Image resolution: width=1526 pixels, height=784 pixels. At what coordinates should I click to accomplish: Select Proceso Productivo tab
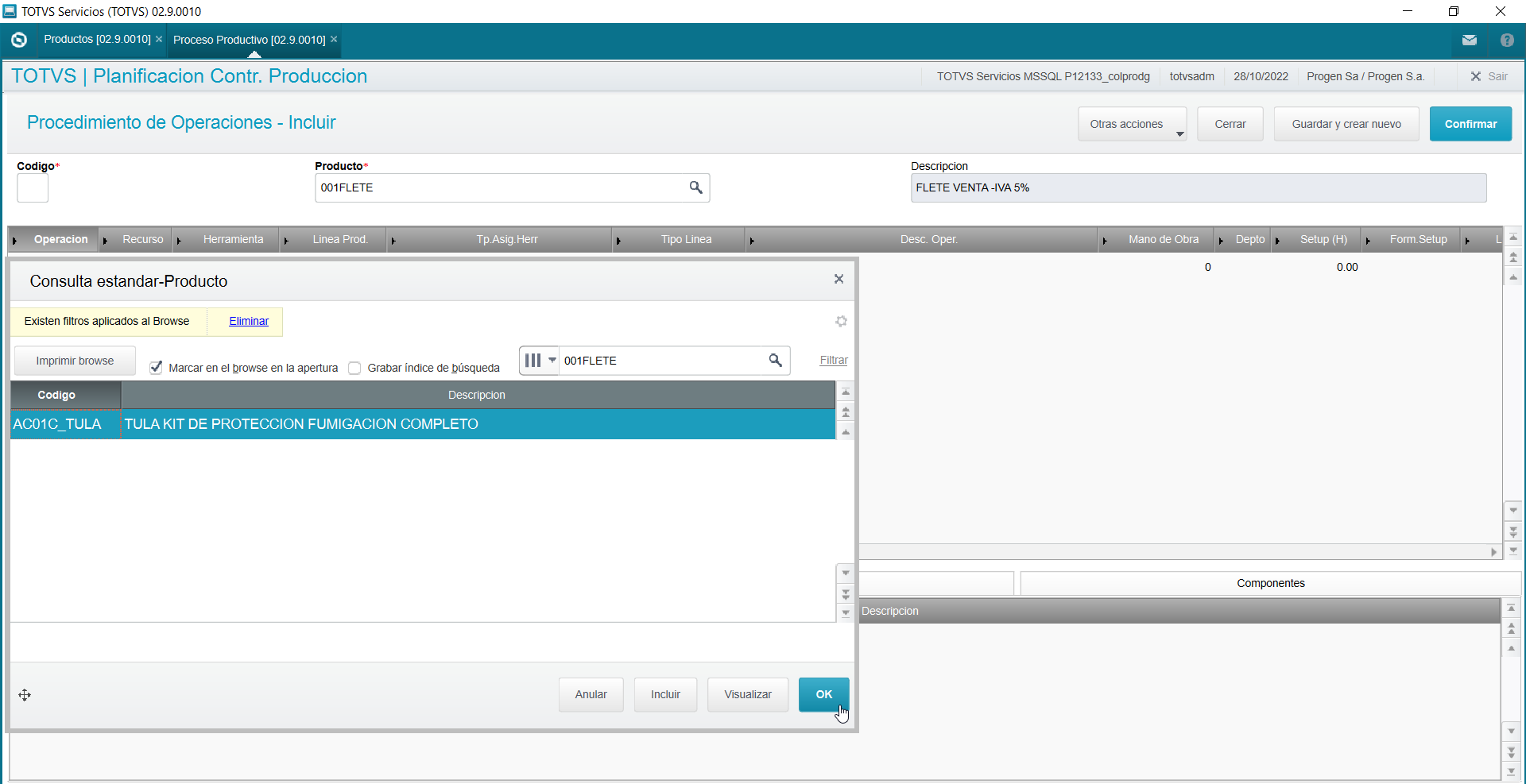point(249,40)
